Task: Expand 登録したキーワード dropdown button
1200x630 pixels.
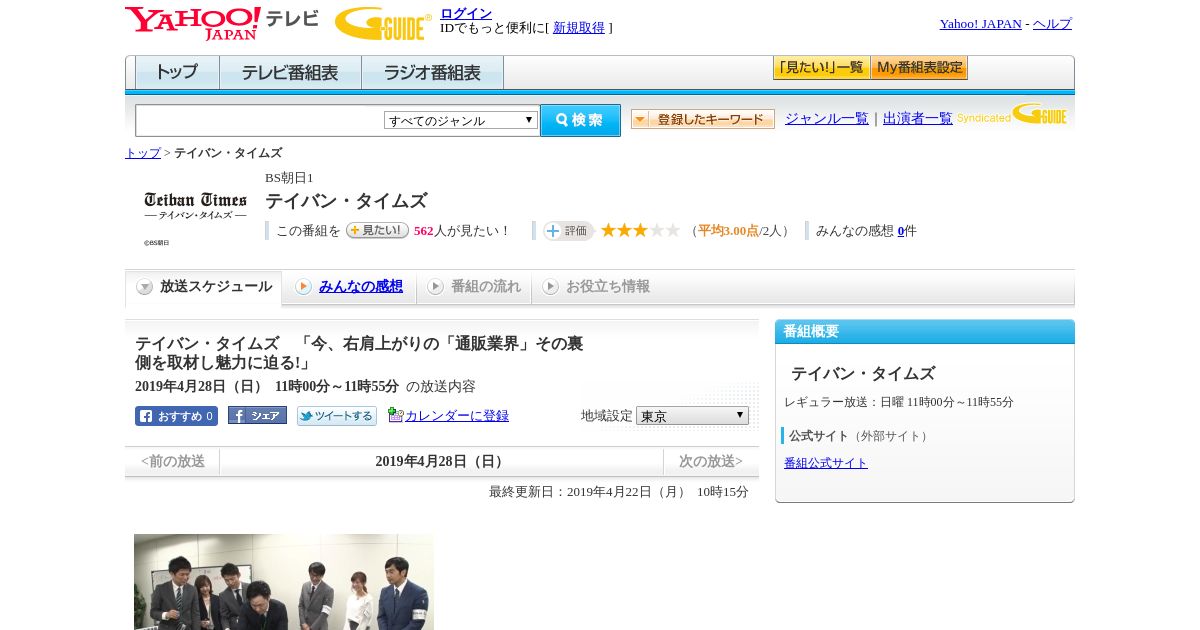Action: (x=703, y=119)
